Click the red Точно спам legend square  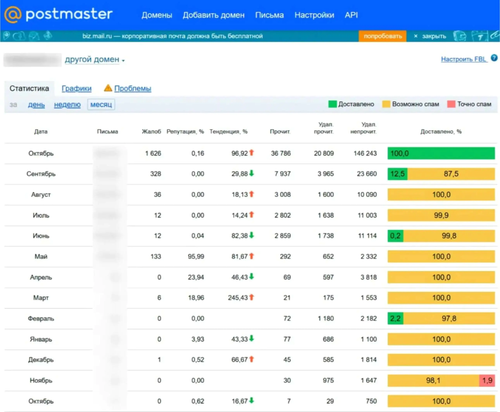451,104
